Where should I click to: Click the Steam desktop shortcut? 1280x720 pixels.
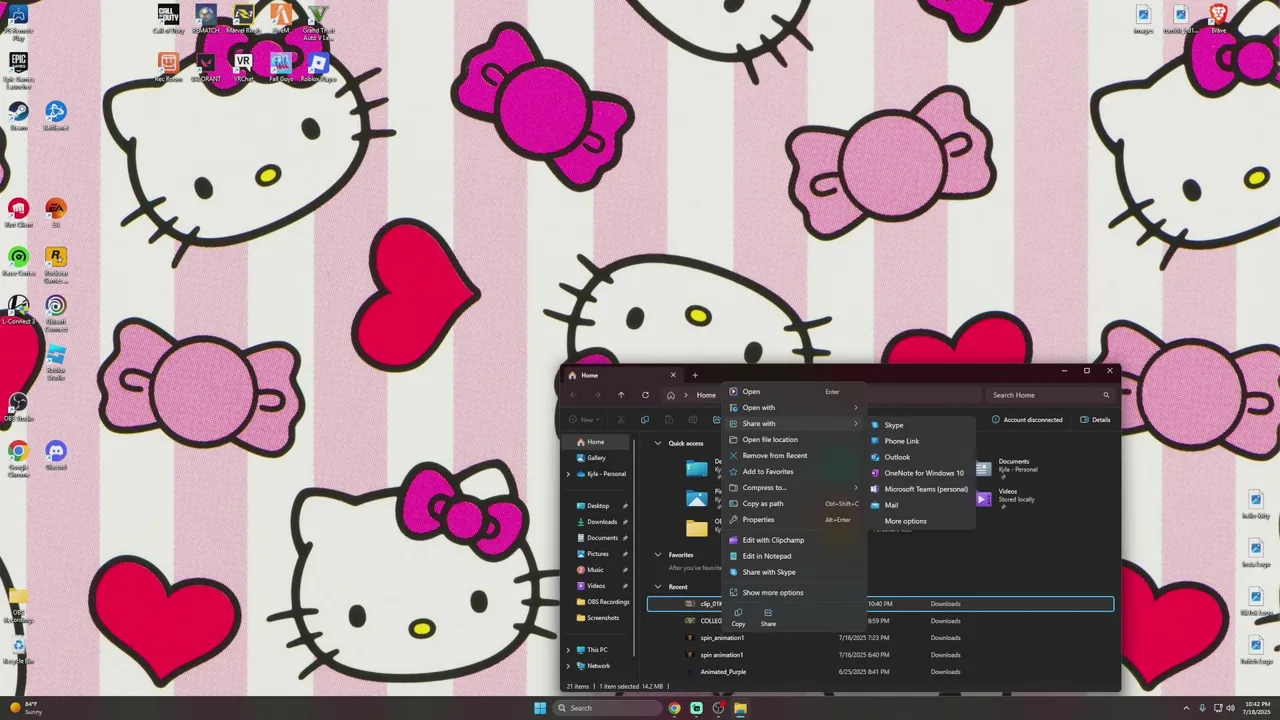point(18,116)
